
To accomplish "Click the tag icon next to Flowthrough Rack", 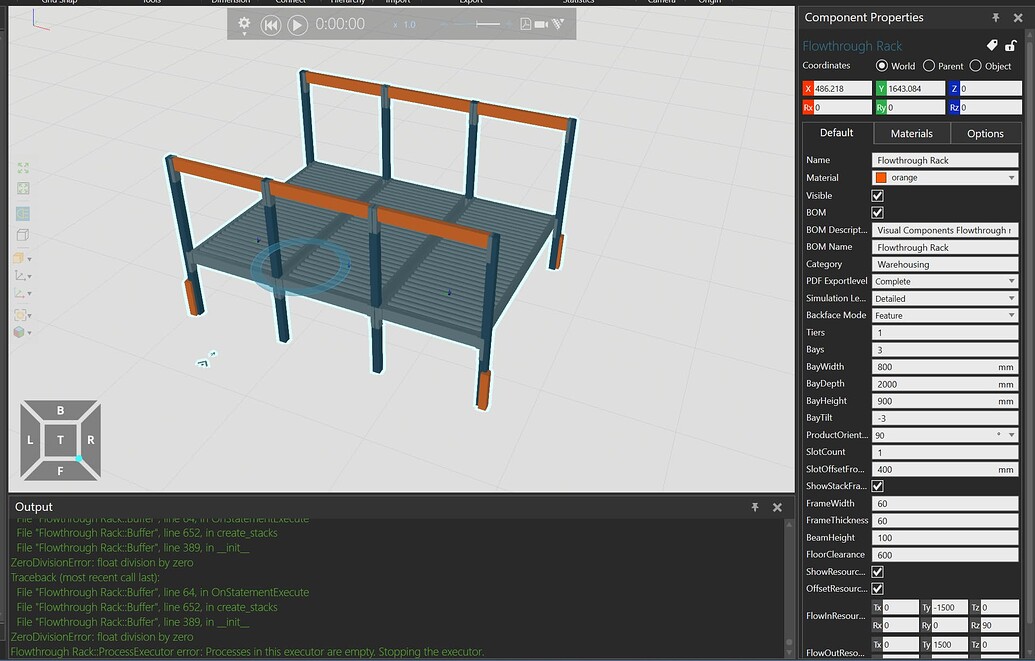I will click(991, 44).
